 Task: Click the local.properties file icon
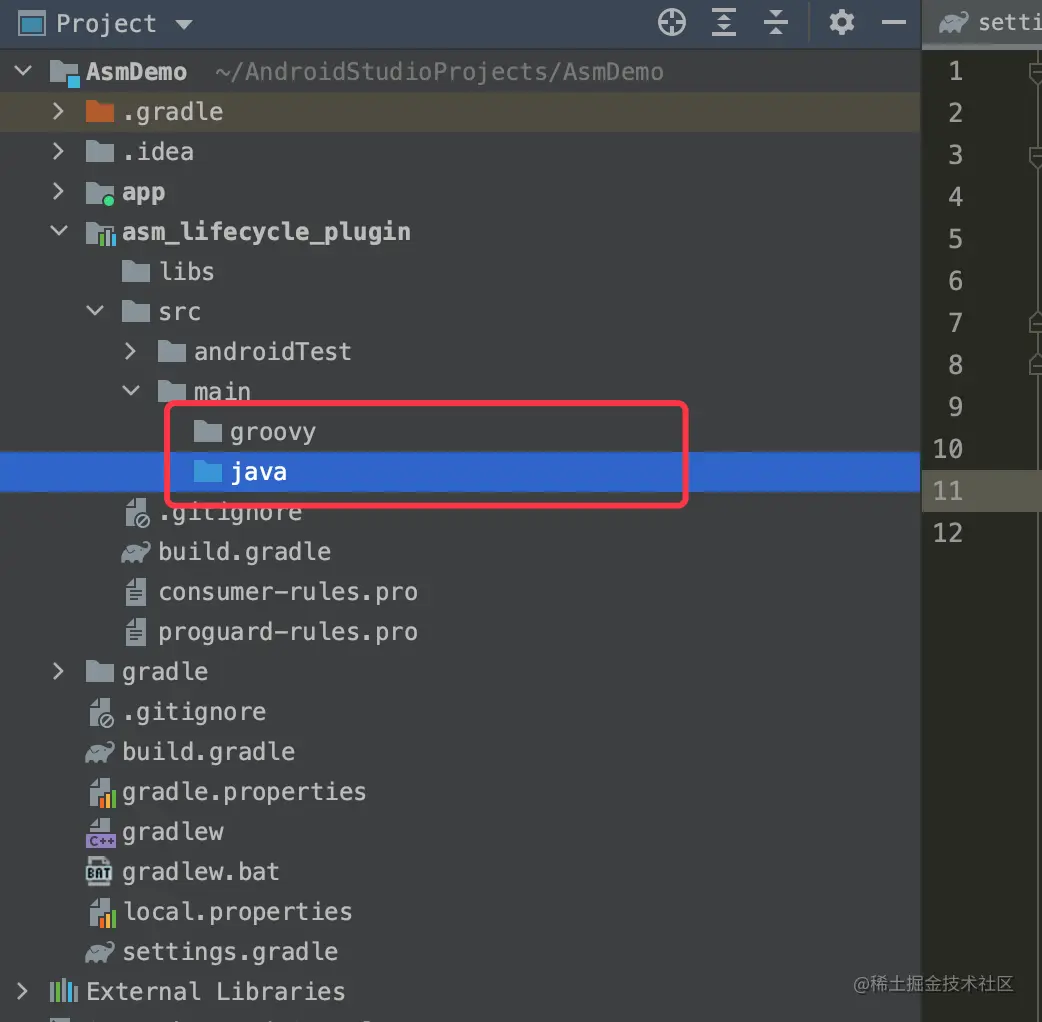pyautogui.click(x=102, y=912)
